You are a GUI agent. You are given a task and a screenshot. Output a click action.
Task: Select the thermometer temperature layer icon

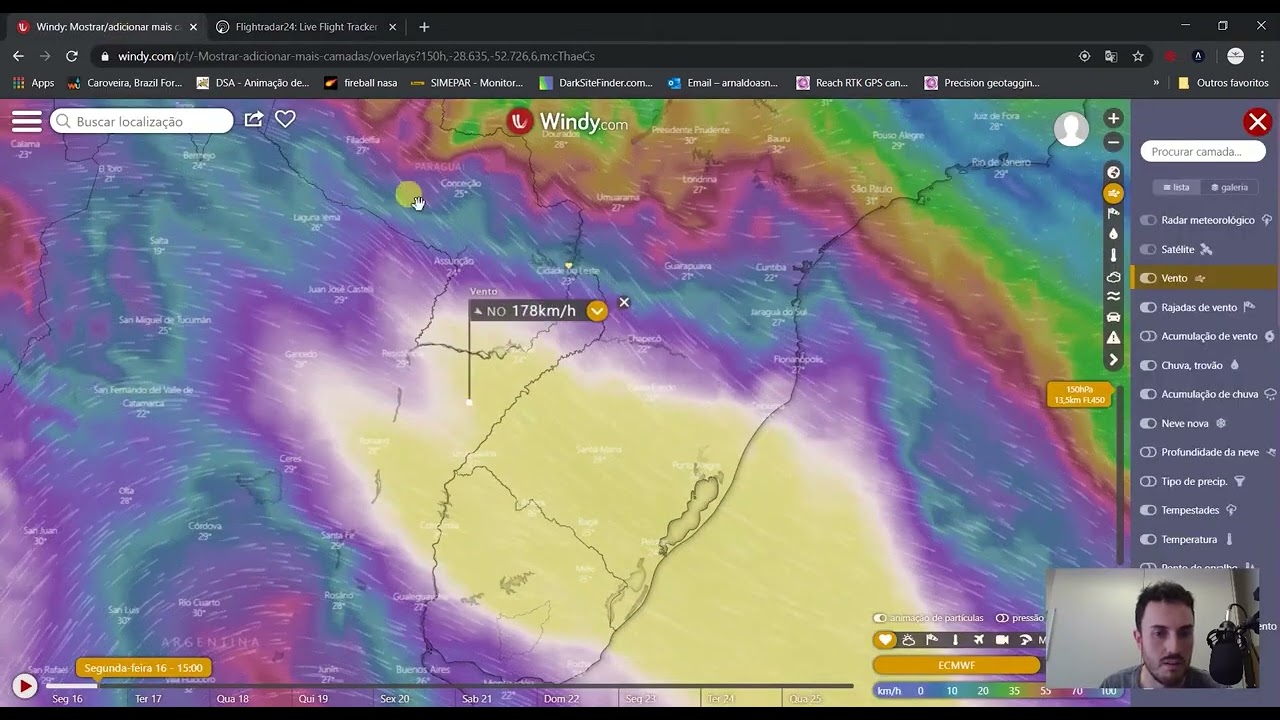coord(1113,255)
